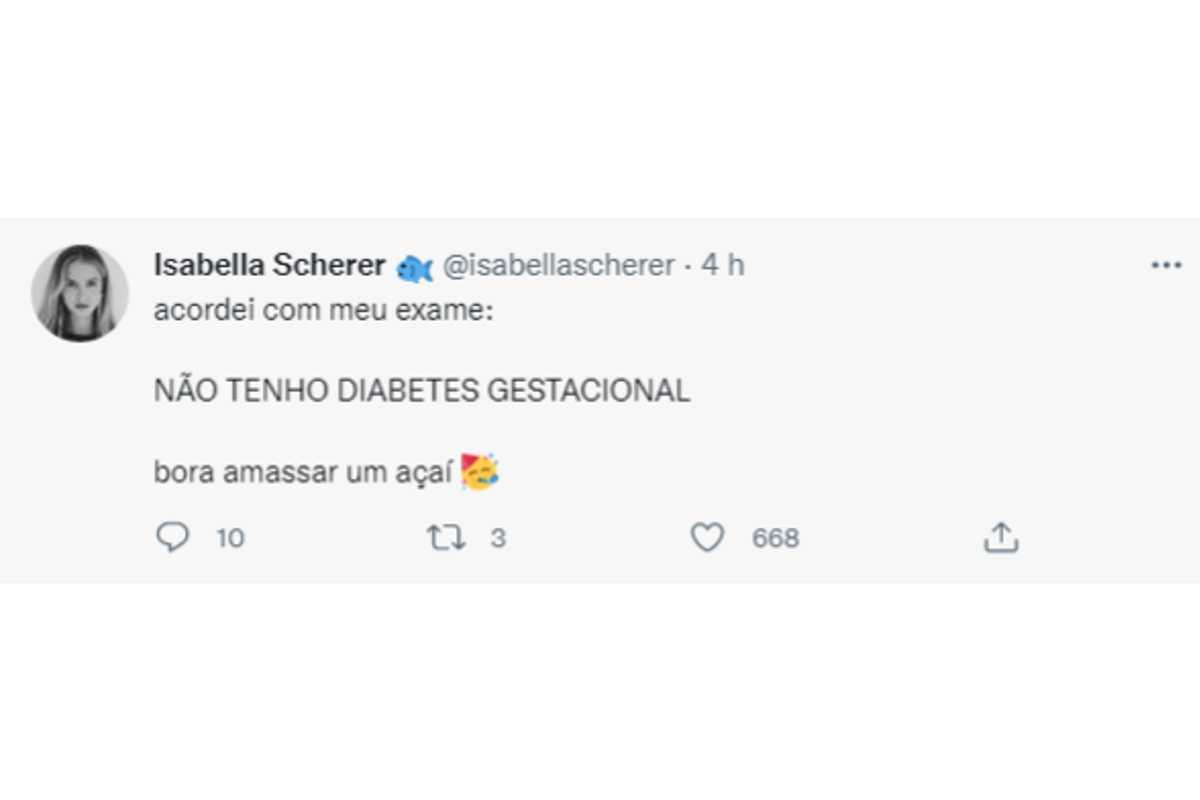Like the tweet with the heart icon
This screenshot has width=1200, height=800.
pyautogui.click(x=707, y=538)
